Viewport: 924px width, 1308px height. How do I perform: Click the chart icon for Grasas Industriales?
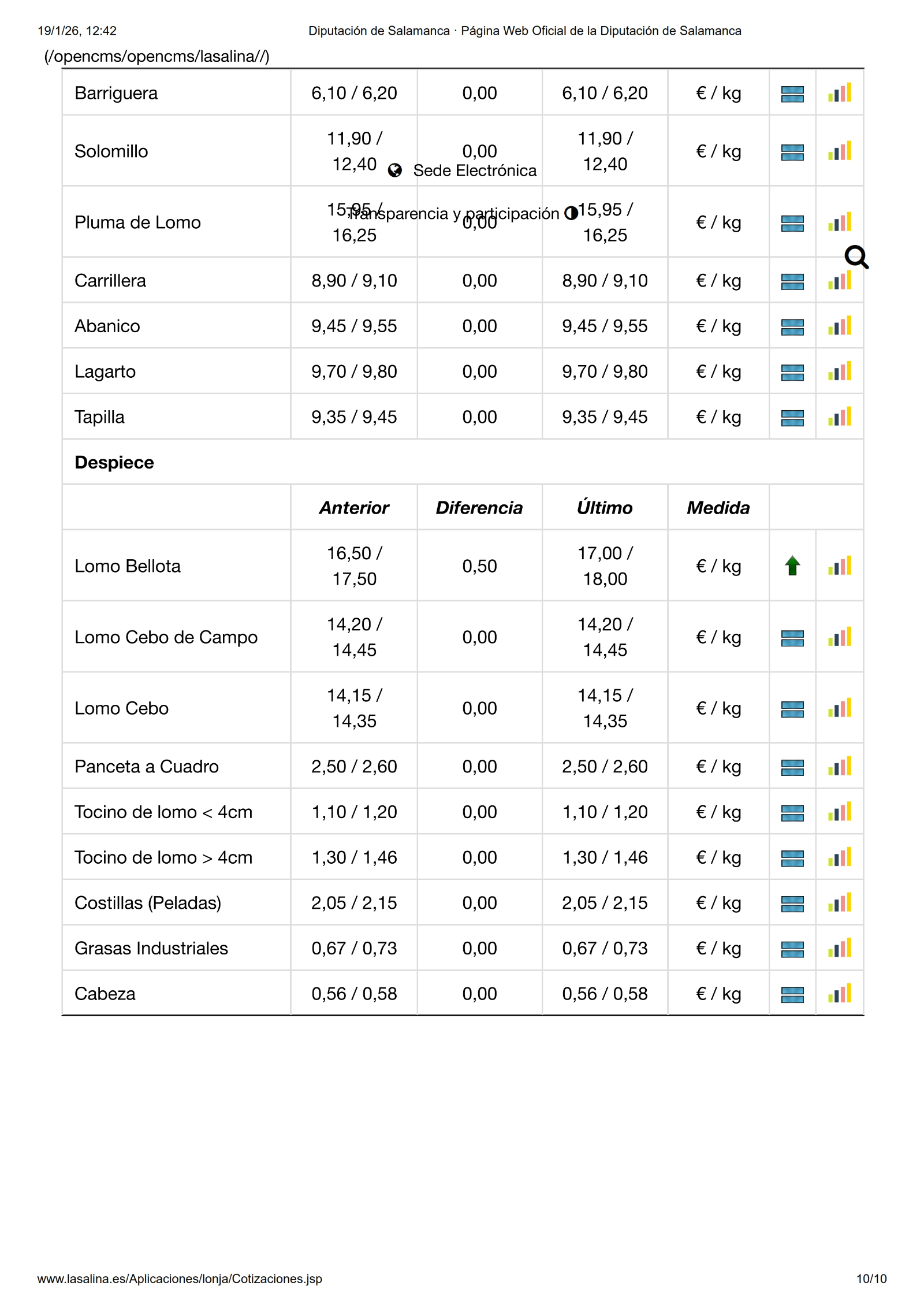(839, 948)
